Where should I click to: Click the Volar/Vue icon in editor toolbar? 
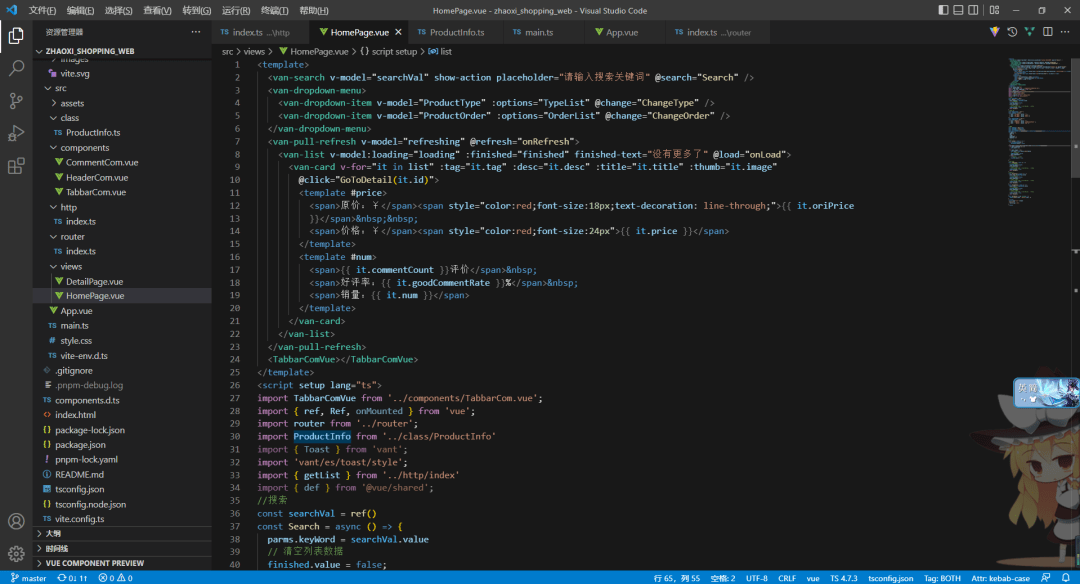coord(1030,32)
